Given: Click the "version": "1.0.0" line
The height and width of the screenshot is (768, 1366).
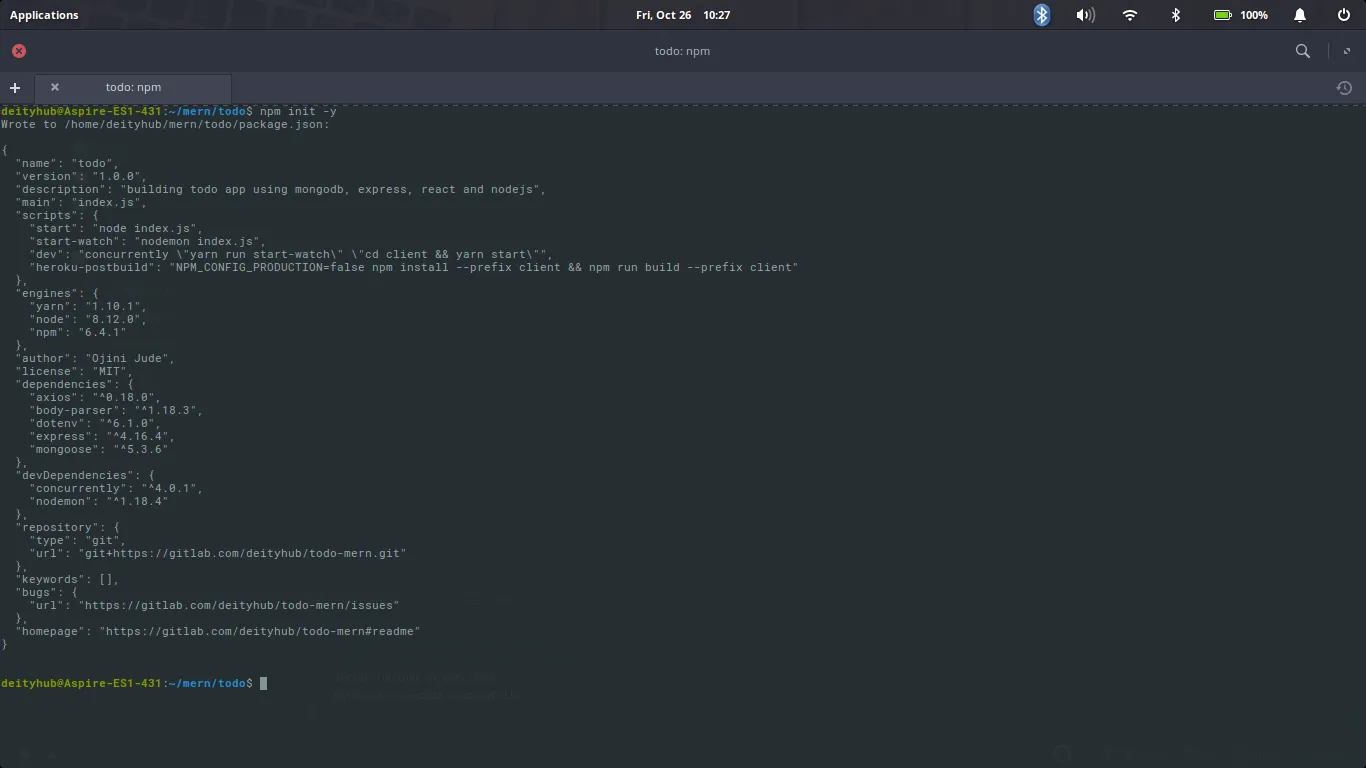Looking at the screenshot, I should (81, 176).
